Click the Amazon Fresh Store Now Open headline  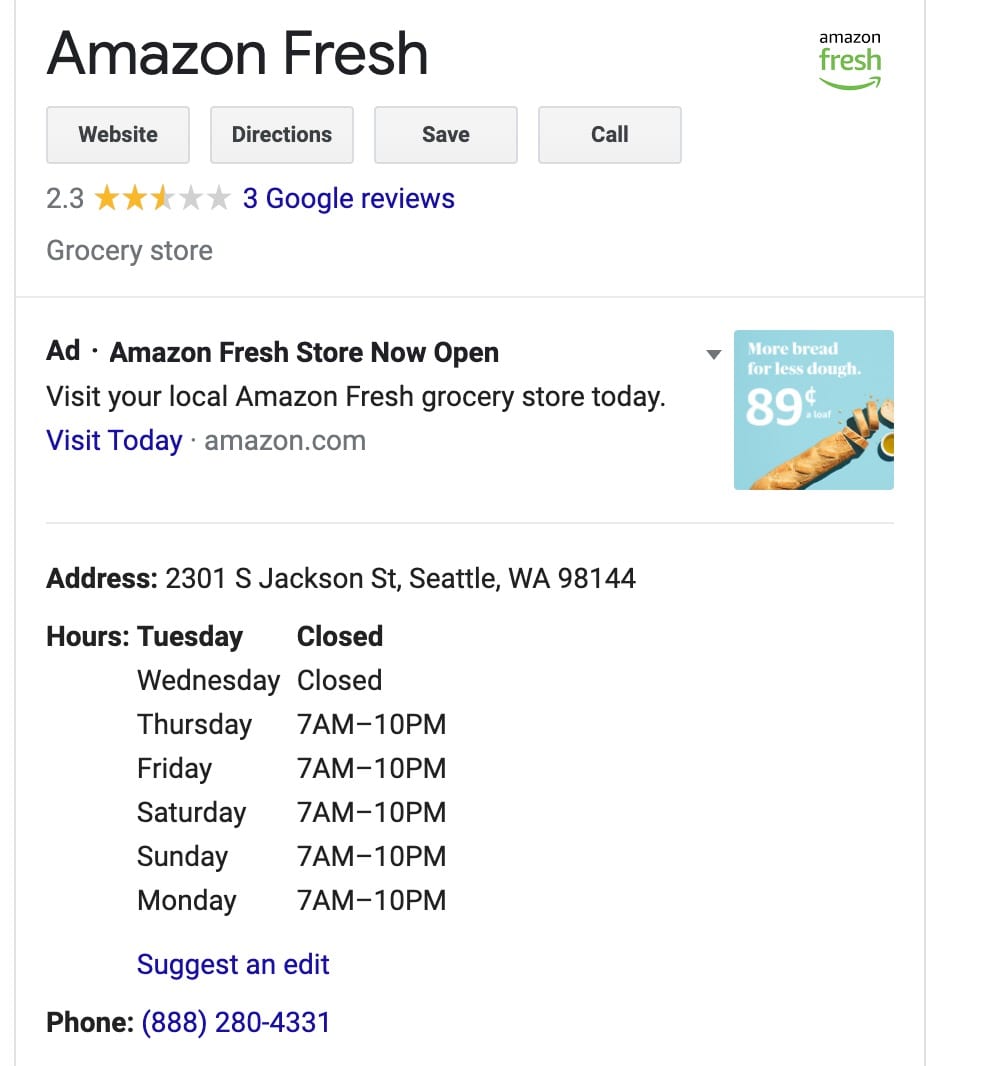pyautogui.click(x=304, y=353)
